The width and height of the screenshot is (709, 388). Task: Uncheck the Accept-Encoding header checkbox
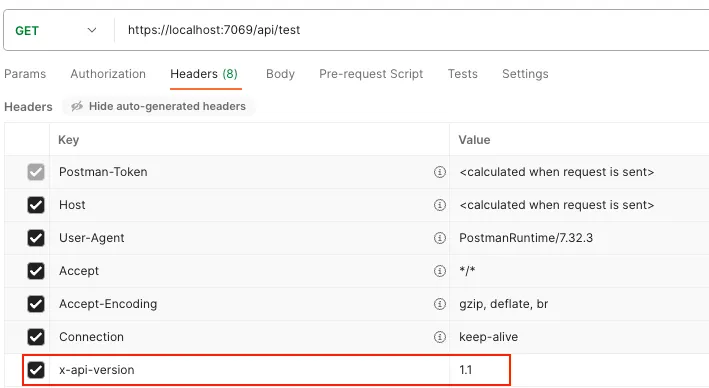click(x=36, y=304)
